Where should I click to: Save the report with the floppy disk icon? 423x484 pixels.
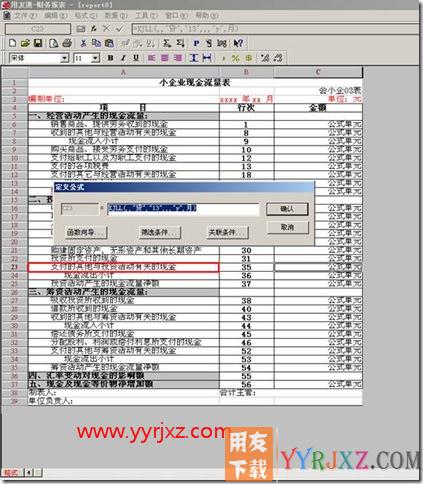click(38, 43)
